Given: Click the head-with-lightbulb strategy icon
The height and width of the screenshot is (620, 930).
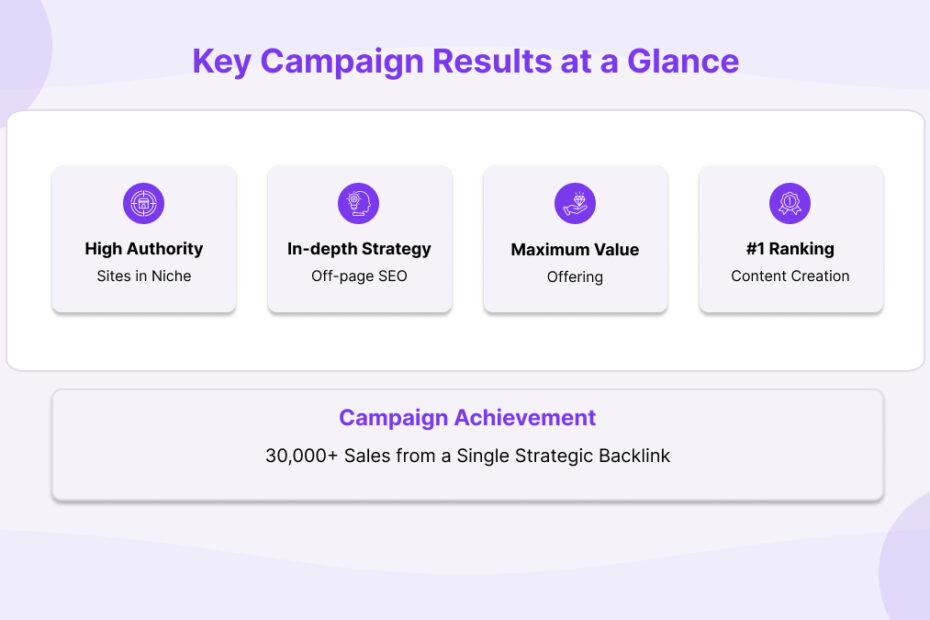Looking at the screenshot, I should pyautogui.click(x=359, y=203).
